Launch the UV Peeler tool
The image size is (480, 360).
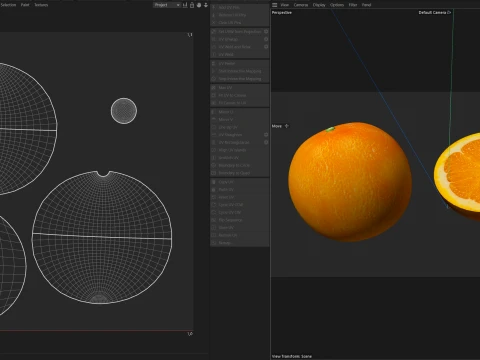239,63
